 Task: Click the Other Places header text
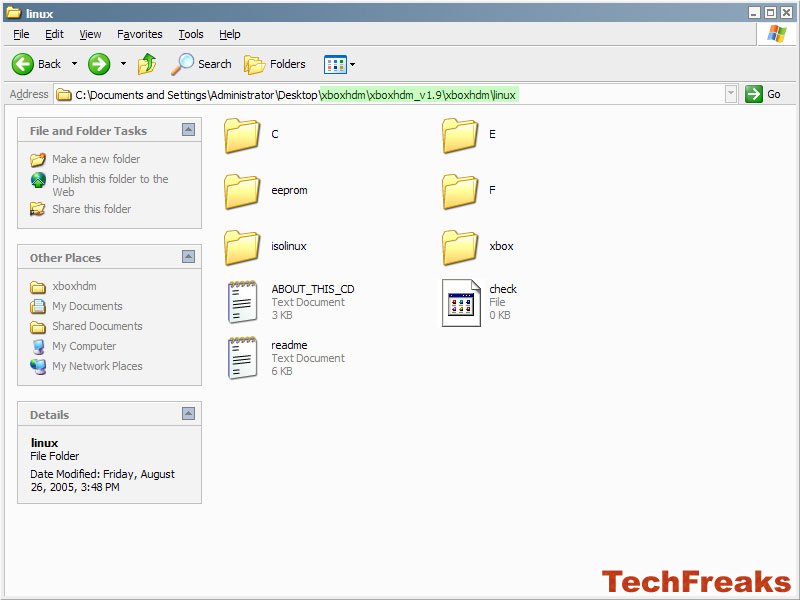65,258
